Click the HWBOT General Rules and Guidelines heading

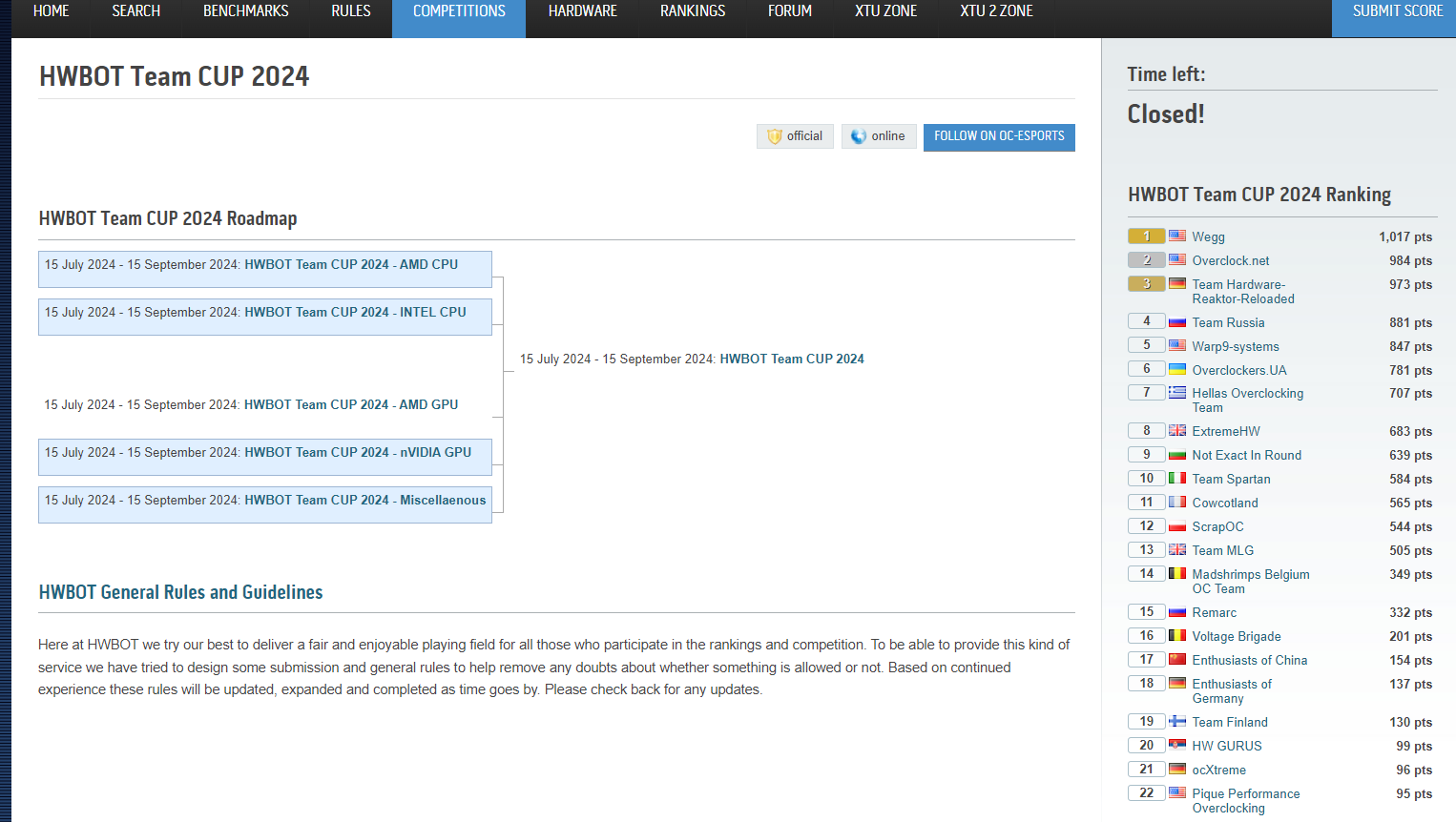(x=181, y=592)
